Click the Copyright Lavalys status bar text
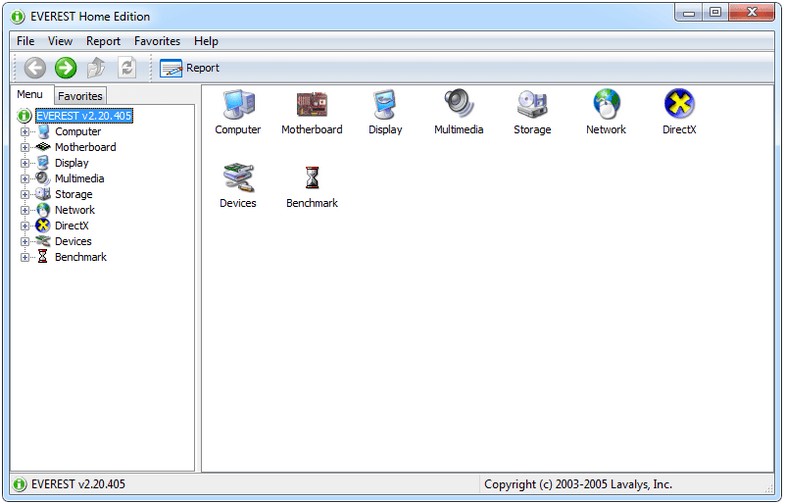This screenshot has height=504, width=786. 578,484
